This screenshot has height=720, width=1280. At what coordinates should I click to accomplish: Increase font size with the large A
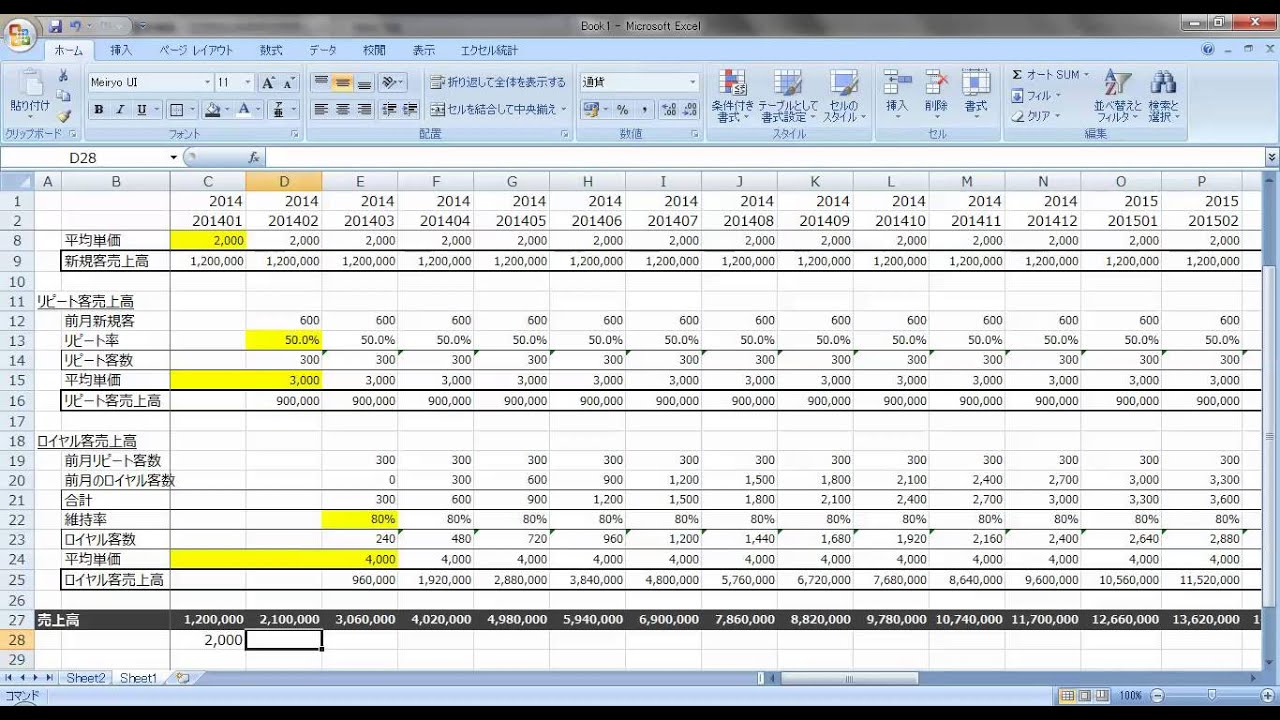[268, 83]
